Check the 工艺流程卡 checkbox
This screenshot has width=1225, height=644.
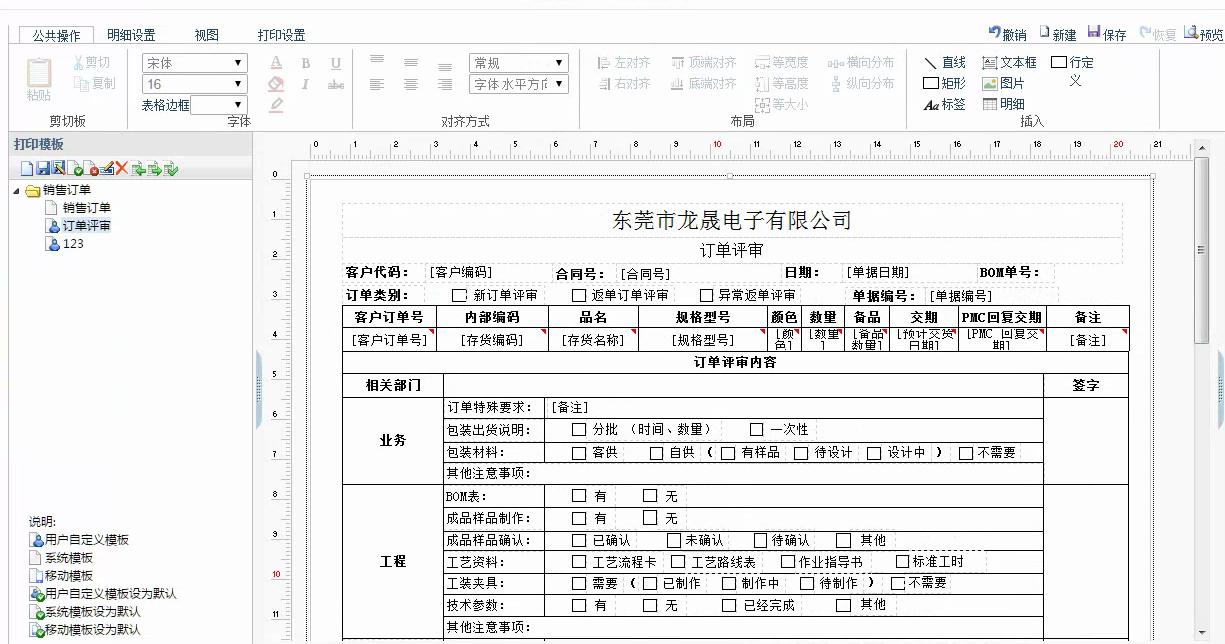579,562
